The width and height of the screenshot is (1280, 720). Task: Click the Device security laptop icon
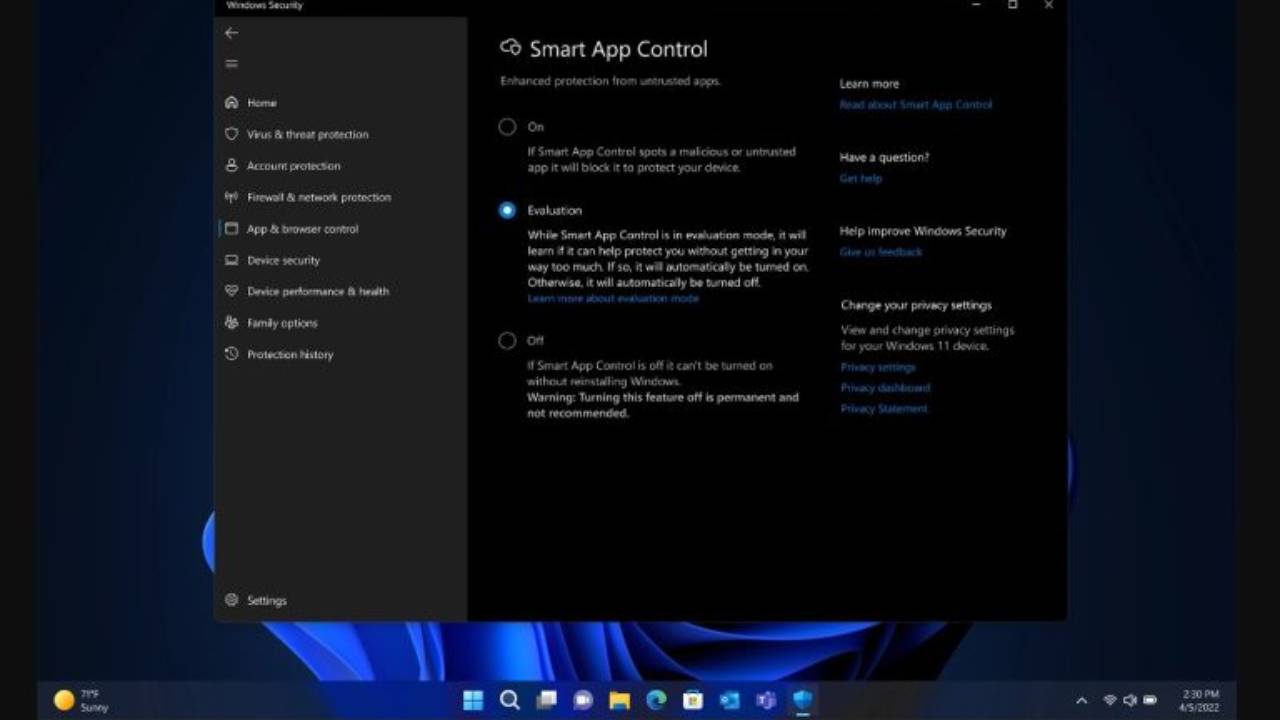click(x=232, y=260)
